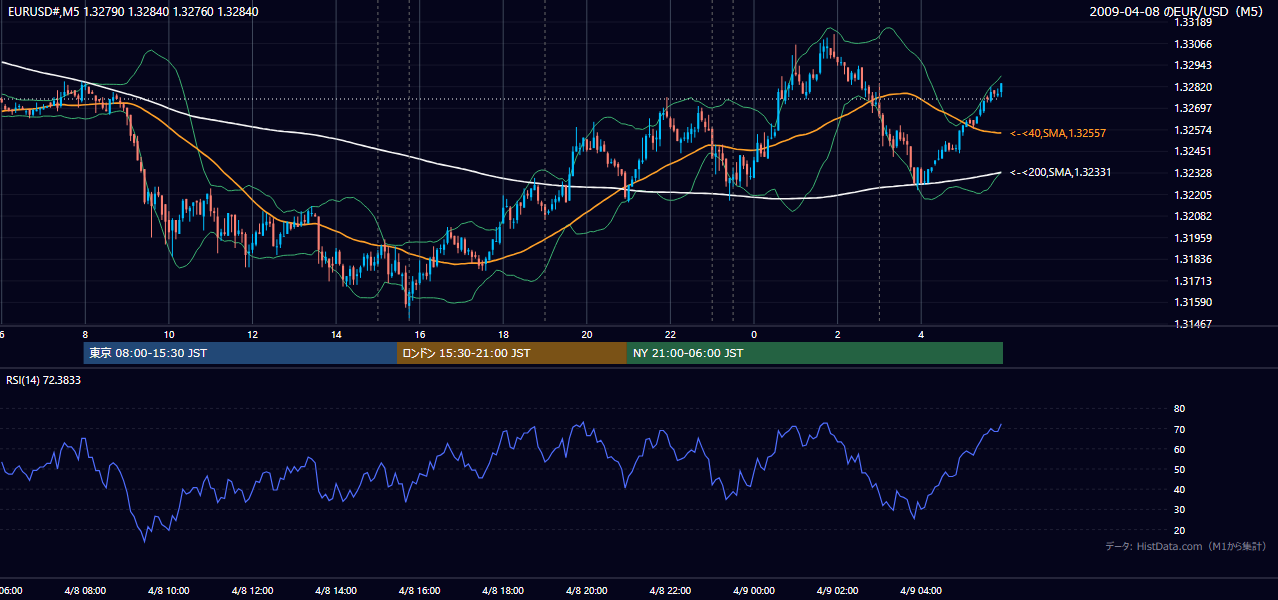Click bottom date label 4/8 20:00
Screen dimensions: 1278x600
point(587,590)
